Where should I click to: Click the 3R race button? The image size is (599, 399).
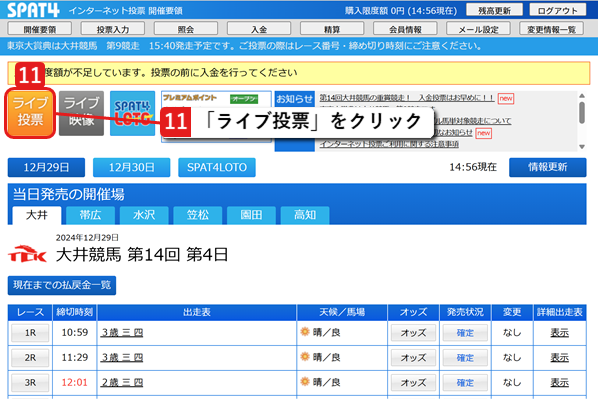[30, 383]
